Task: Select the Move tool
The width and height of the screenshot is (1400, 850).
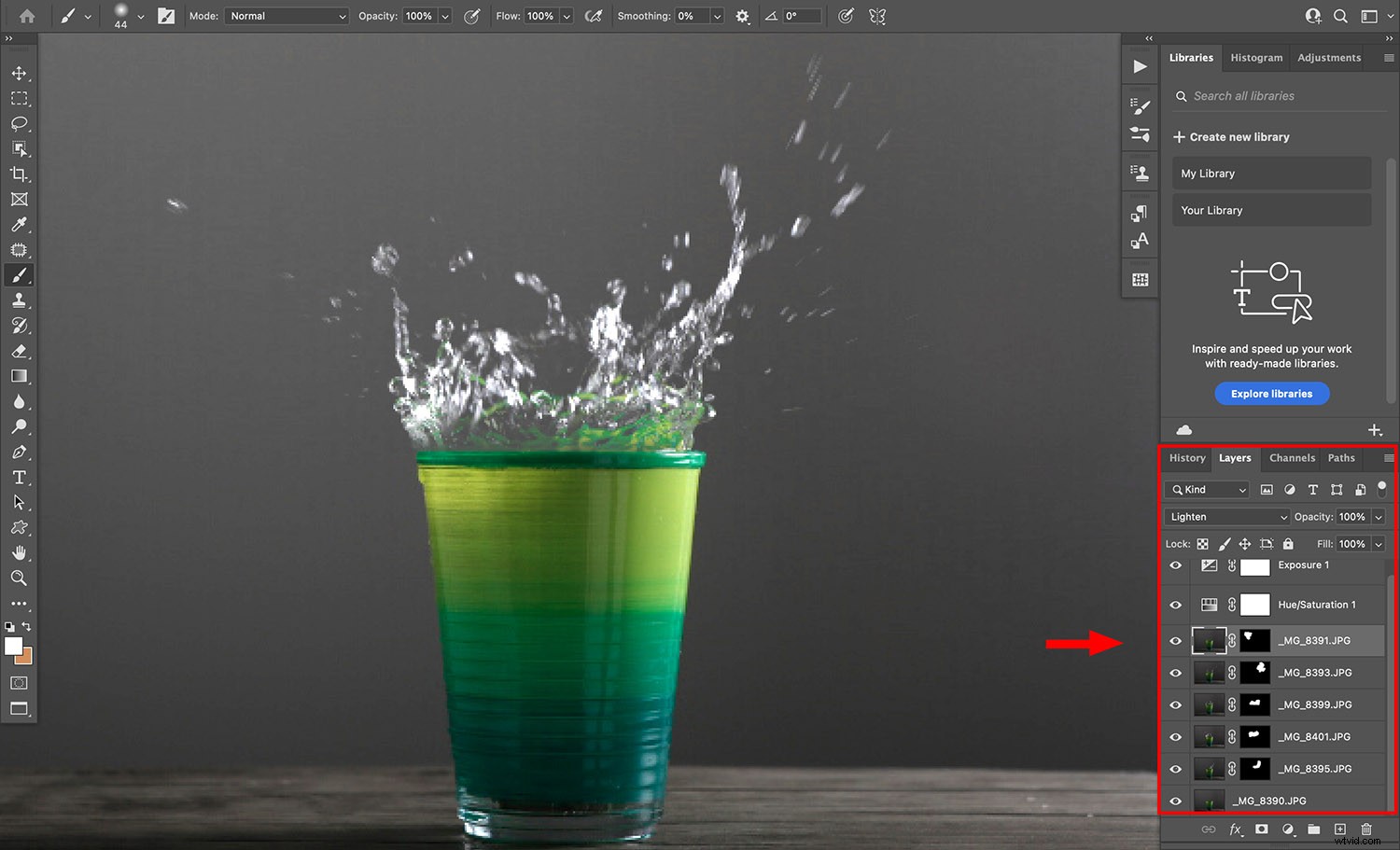Action: tap(19, 73)
